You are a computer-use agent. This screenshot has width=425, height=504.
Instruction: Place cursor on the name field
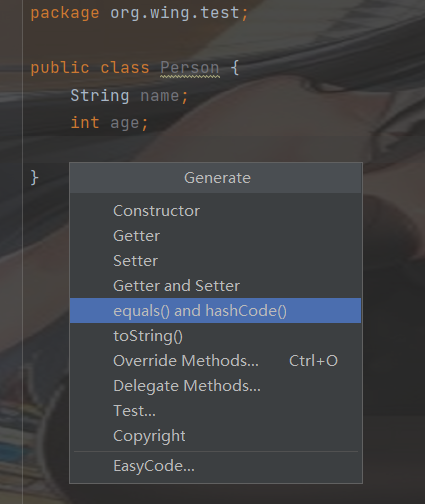point(160,96)
